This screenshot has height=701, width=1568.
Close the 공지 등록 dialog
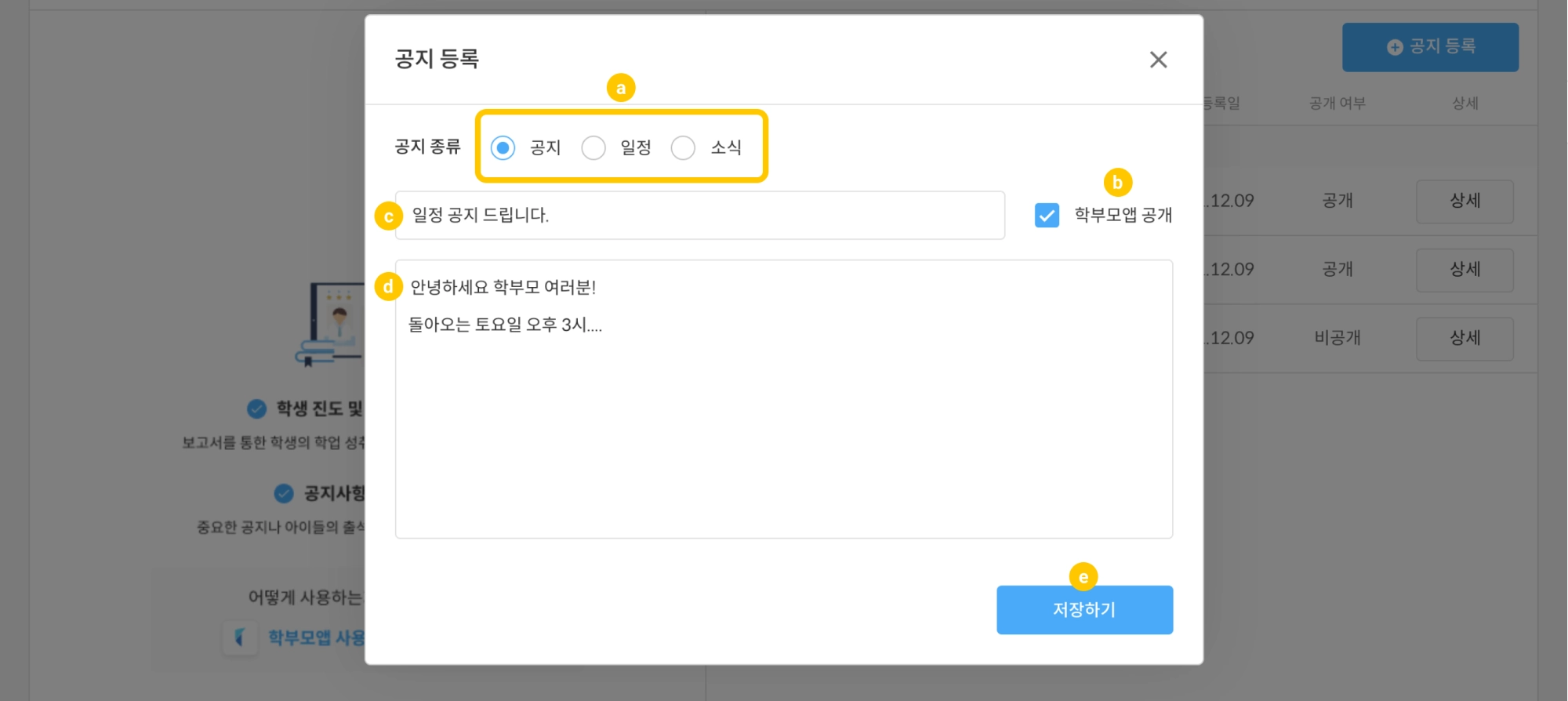pos(1158,60)
